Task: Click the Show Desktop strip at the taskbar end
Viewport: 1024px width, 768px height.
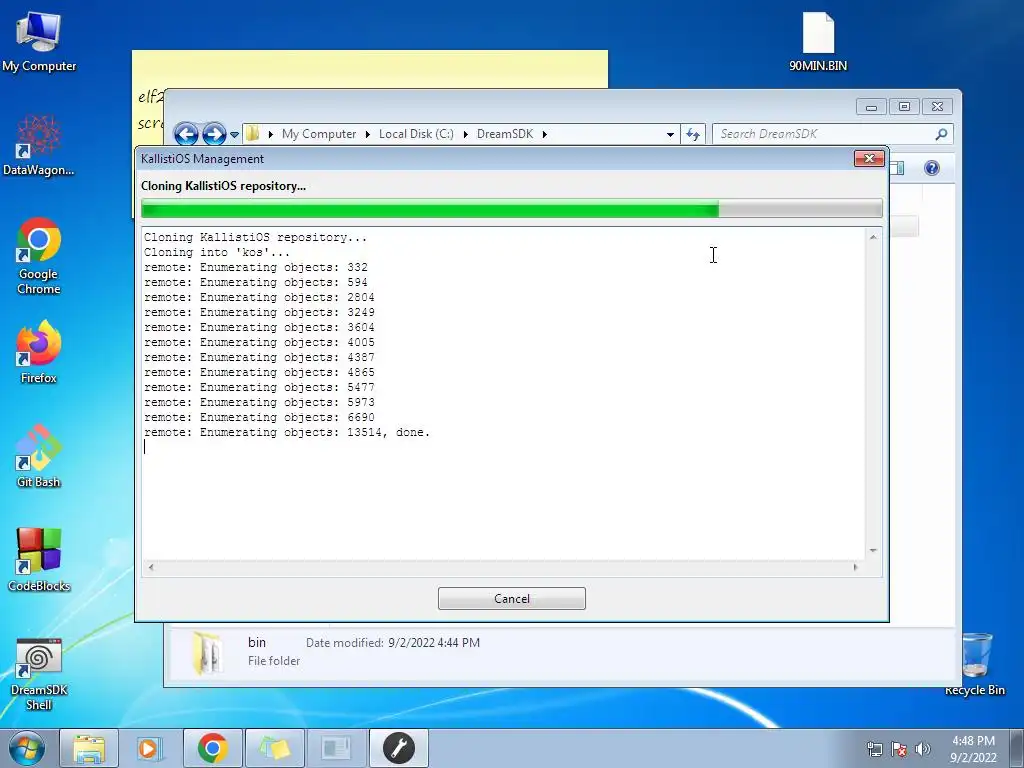Action: [x=1017, y=748]
